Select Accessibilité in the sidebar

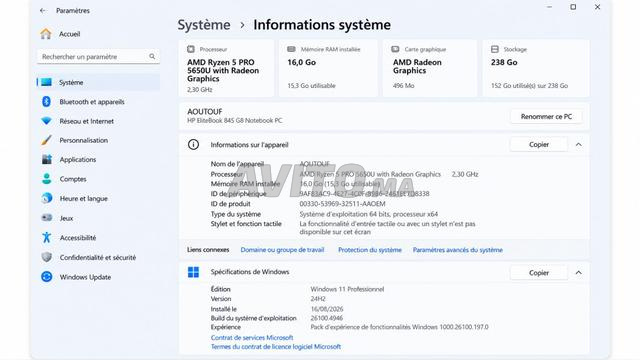(x=78, y=238)
